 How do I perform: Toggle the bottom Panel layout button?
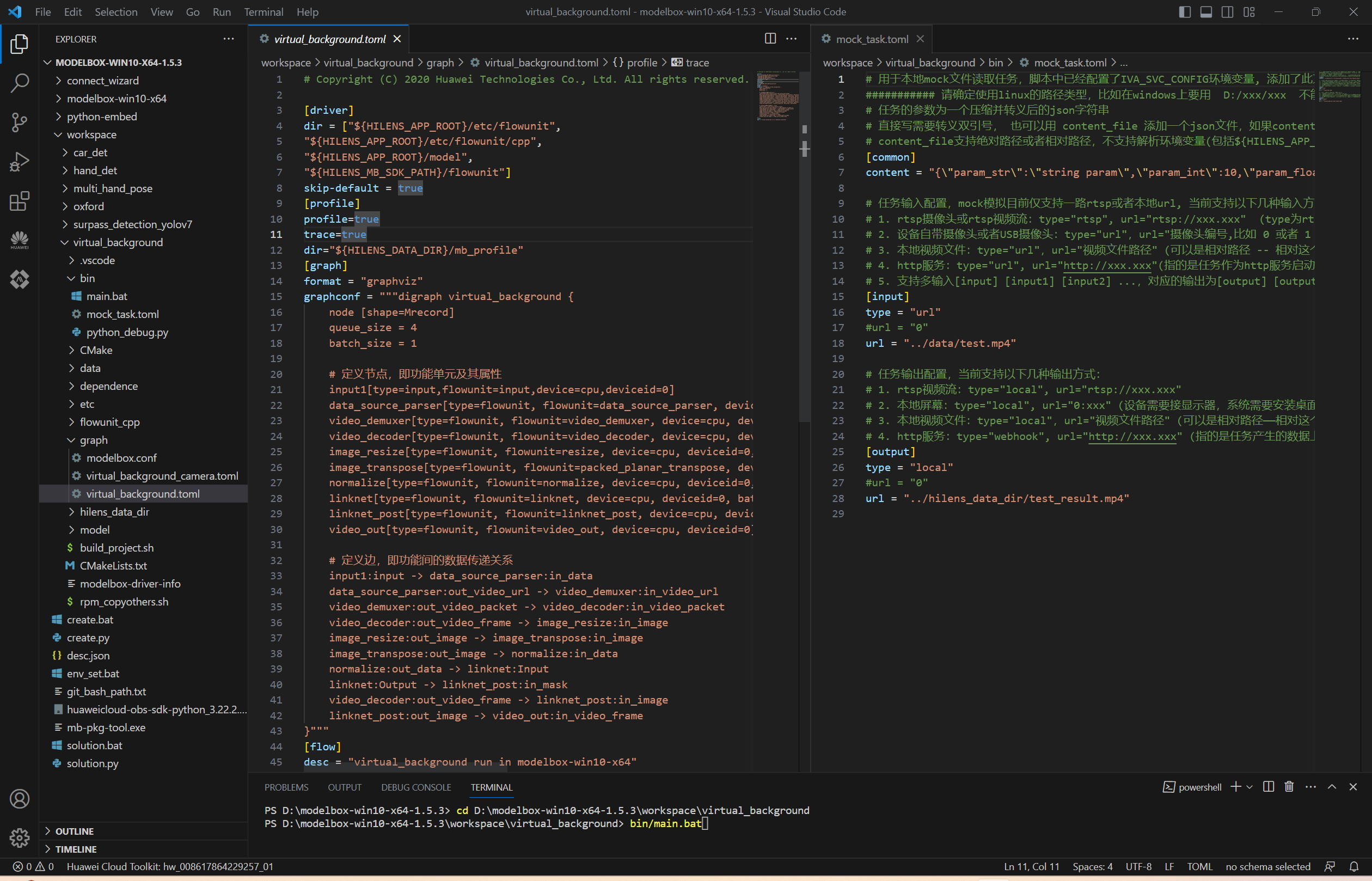(1205, 12)
